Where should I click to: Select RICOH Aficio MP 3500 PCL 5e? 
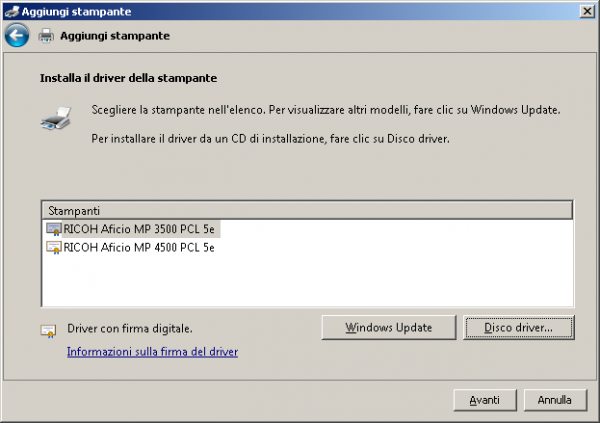click(139, 229)
